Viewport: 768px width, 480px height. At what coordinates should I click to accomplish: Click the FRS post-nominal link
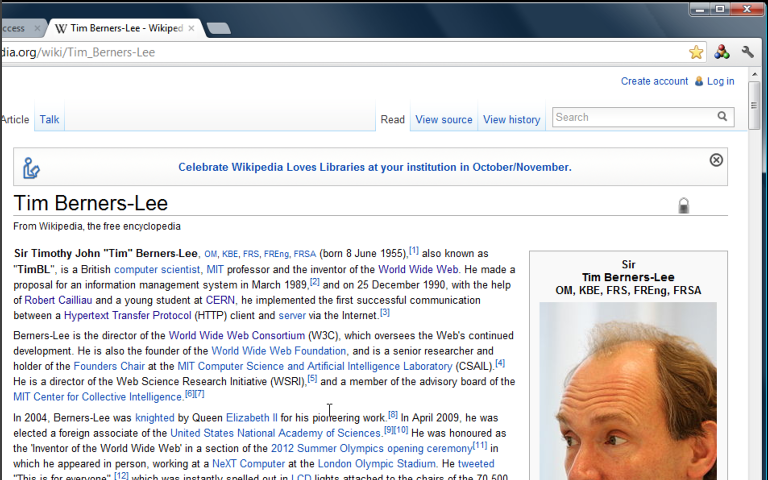click(x=251, y=254)
